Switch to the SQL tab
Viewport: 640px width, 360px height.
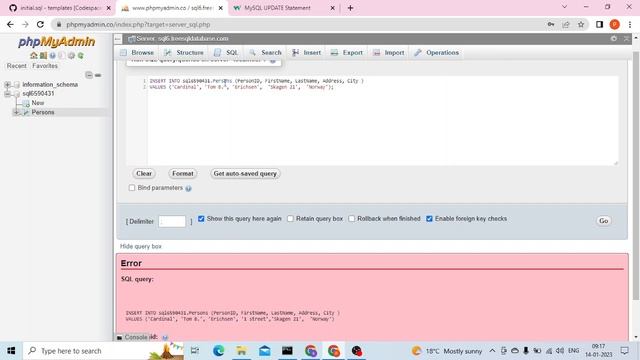pos(226,53)
